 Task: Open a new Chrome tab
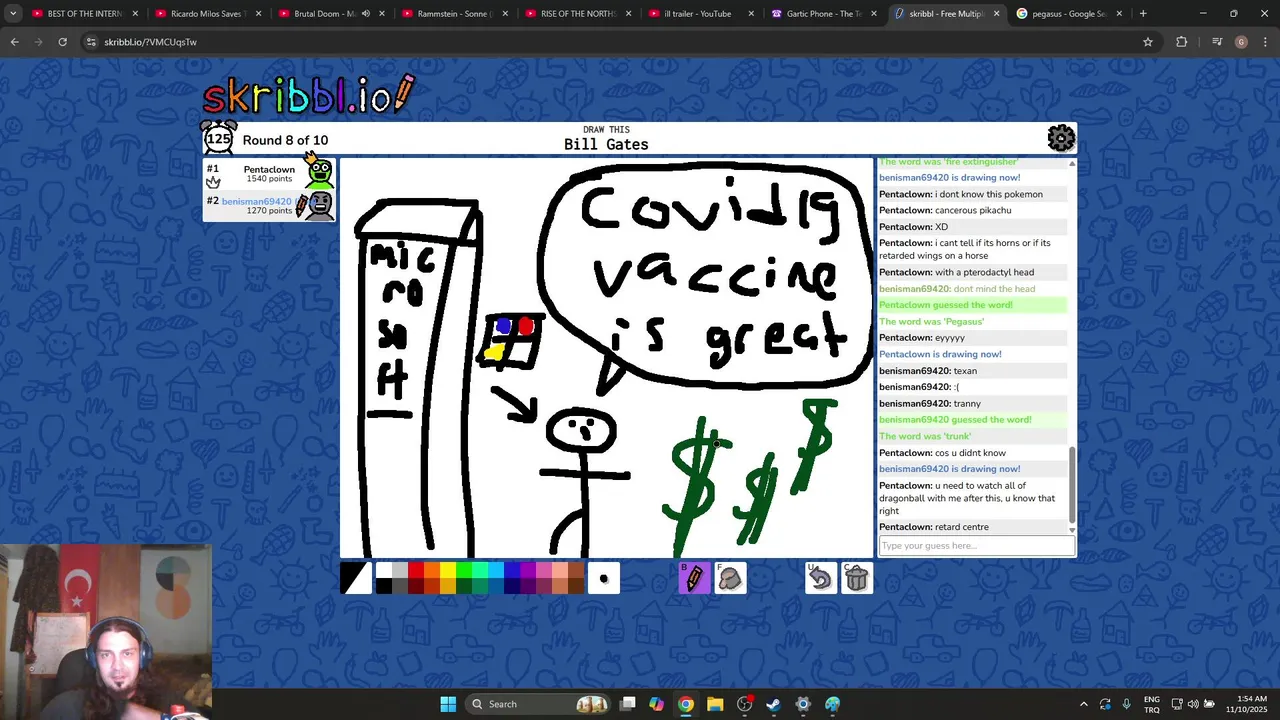click(x=1143, y=14)
